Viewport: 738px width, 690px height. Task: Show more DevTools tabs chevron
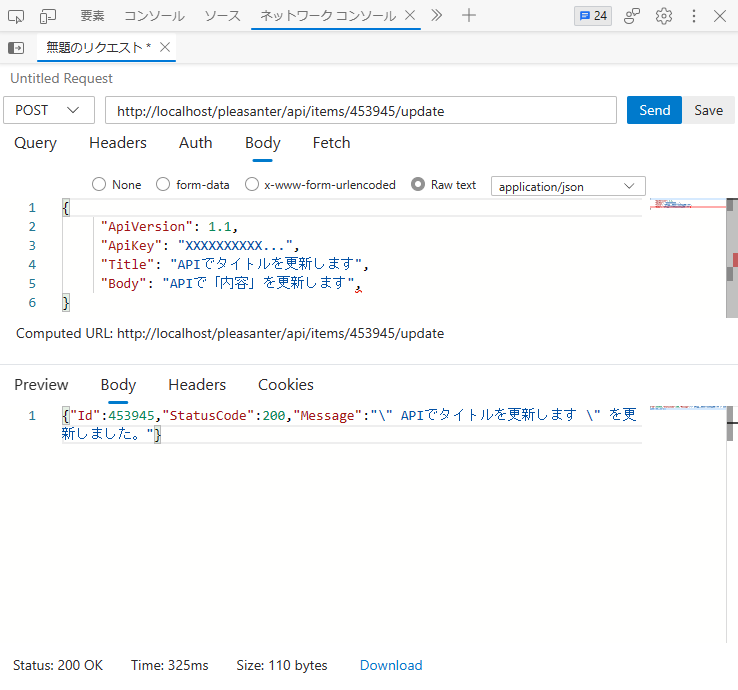436,16
